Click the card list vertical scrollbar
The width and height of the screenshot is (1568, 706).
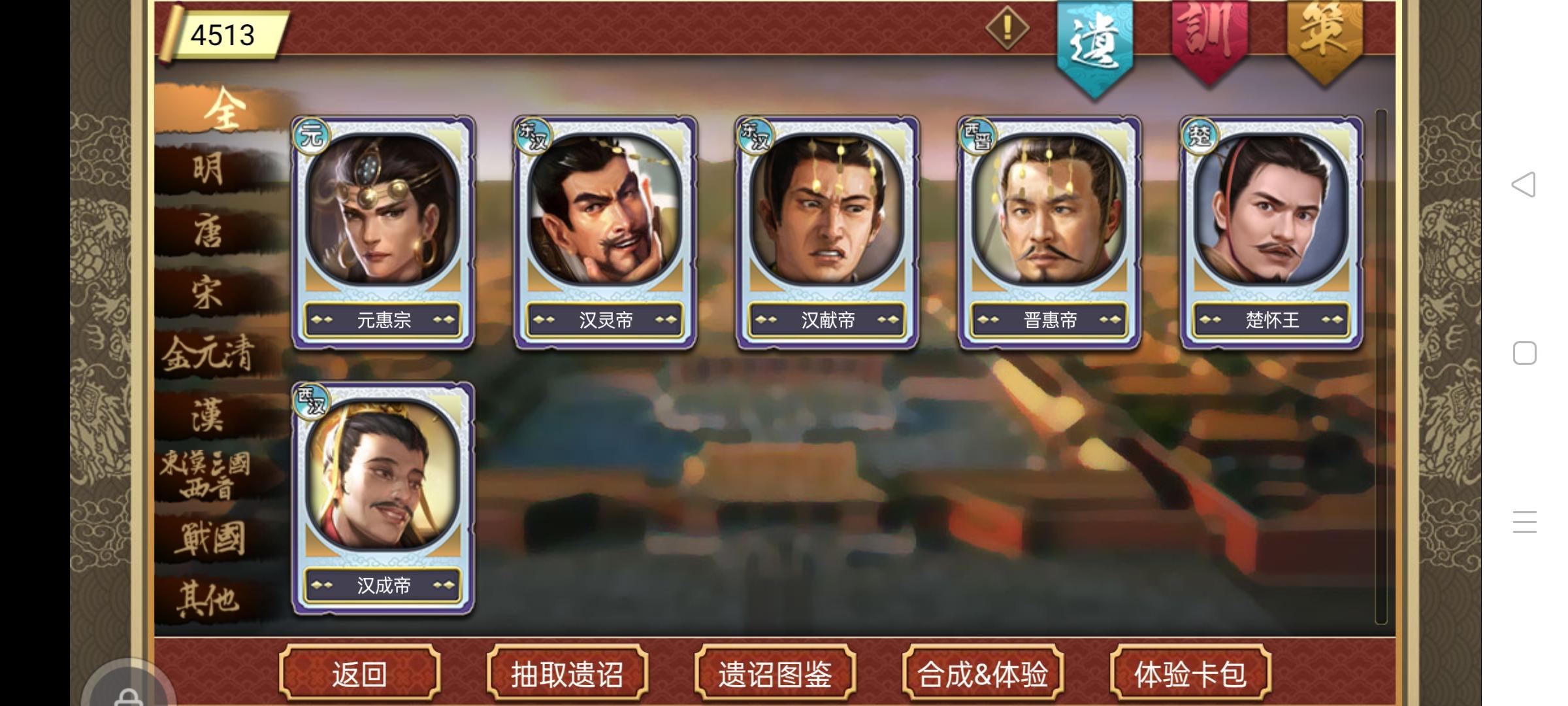click(x=1381, y=367)
